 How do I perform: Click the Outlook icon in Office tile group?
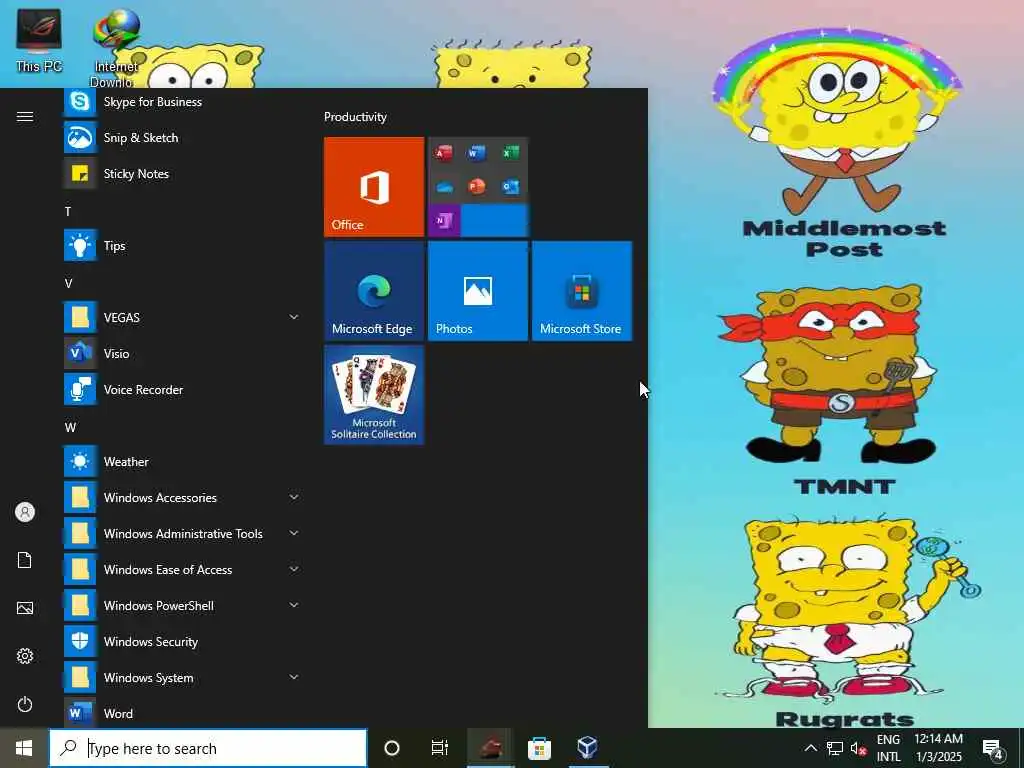tap(511, 187)
